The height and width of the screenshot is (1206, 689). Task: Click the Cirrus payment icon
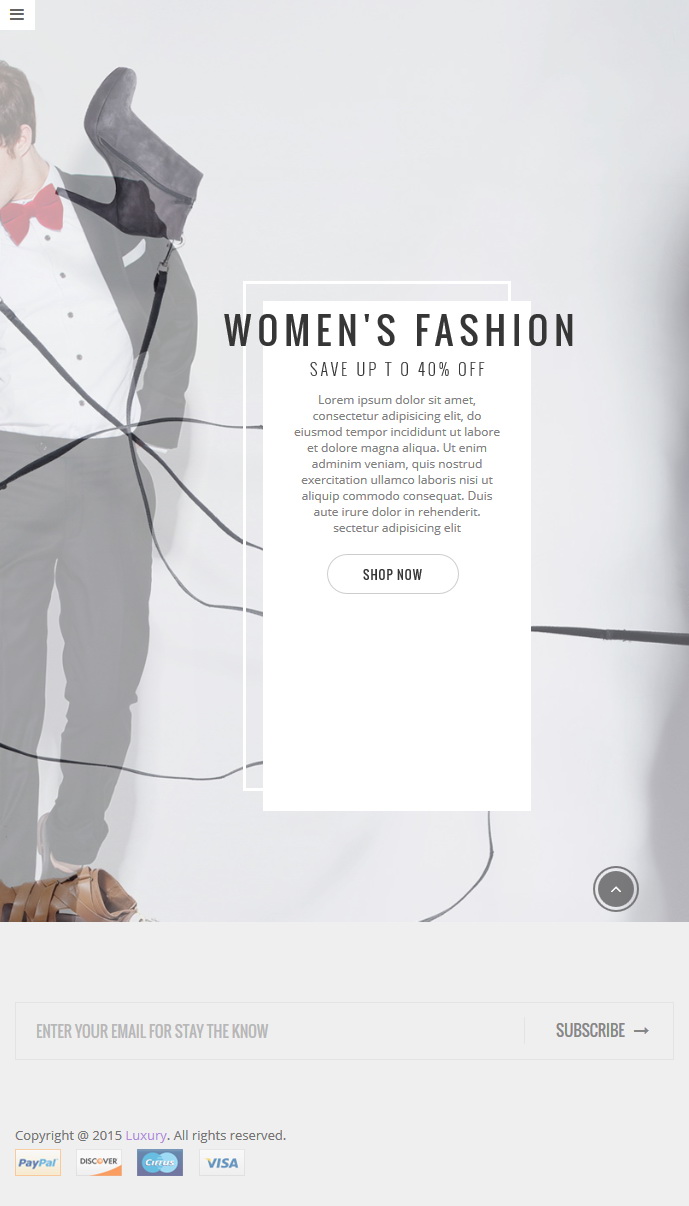click(160, 1163)
